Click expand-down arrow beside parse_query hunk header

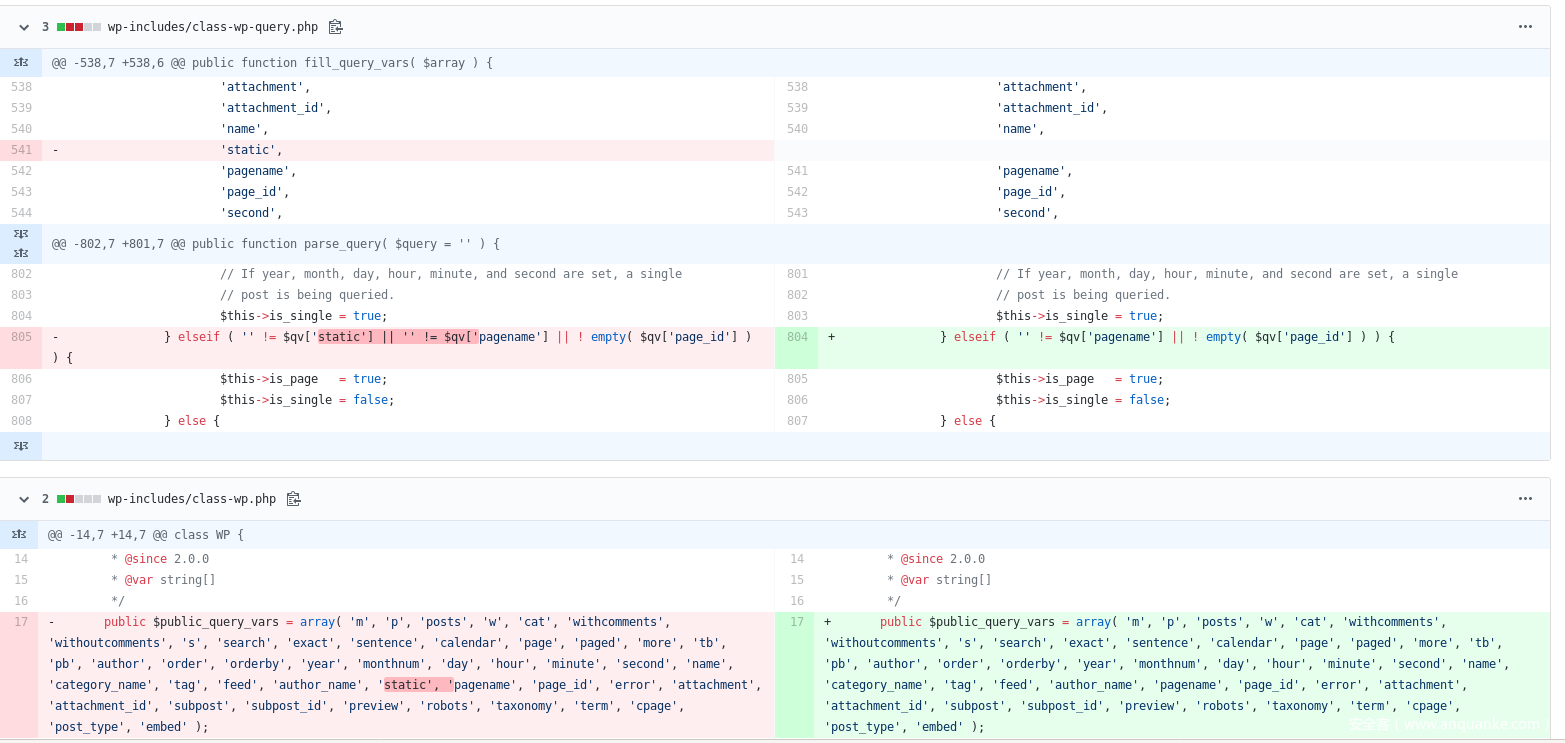[21, 234]
